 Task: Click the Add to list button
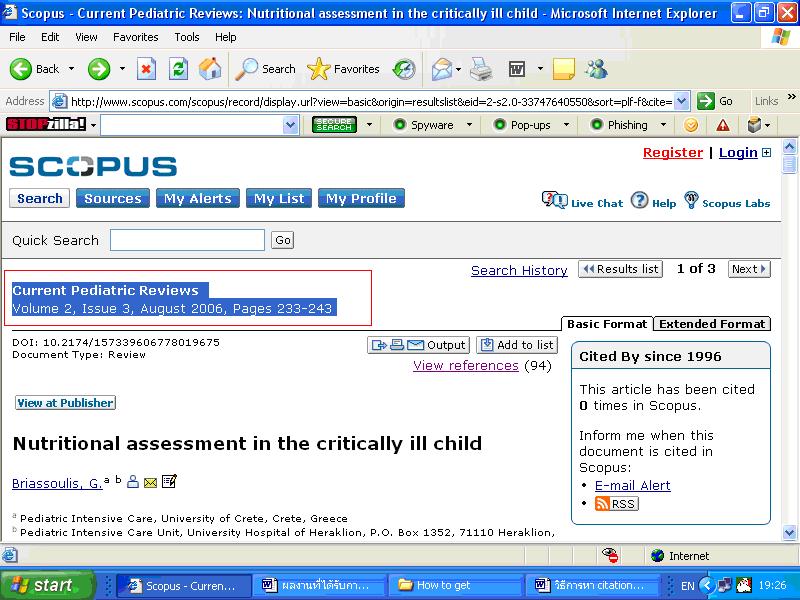point(517,345)
